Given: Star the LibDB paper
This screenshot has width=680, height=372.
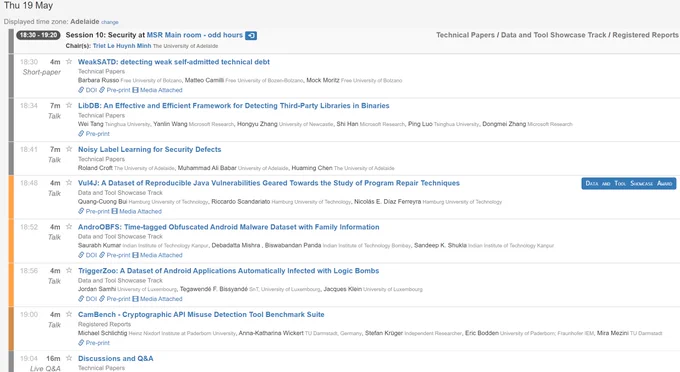Looking at the screenshot, I should 69,105.
